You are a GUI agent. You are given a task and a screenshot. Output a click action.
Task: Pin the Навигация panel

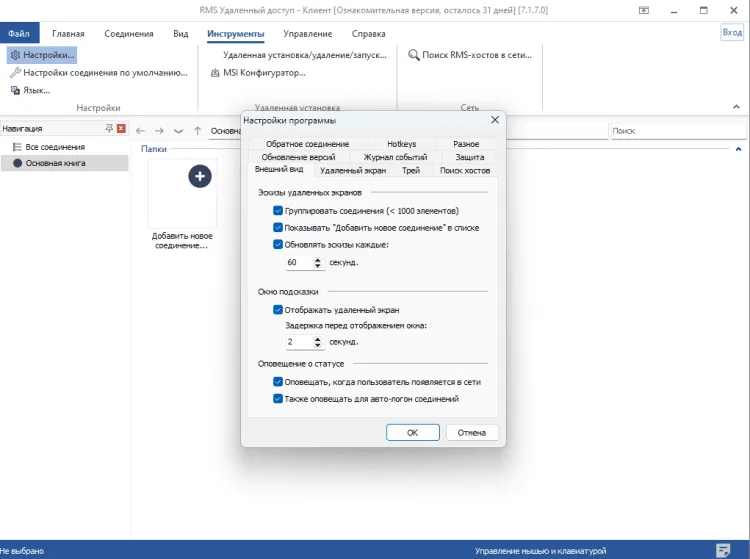click(x=109, y=128)
